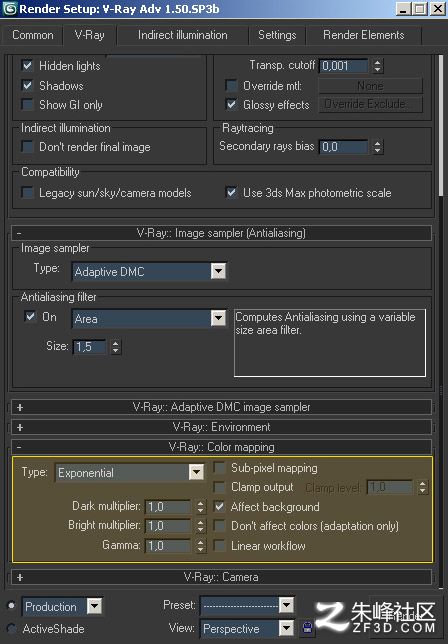Click the antialiasing filter description text
Screen dimensions: 448x644
[325, 323]
